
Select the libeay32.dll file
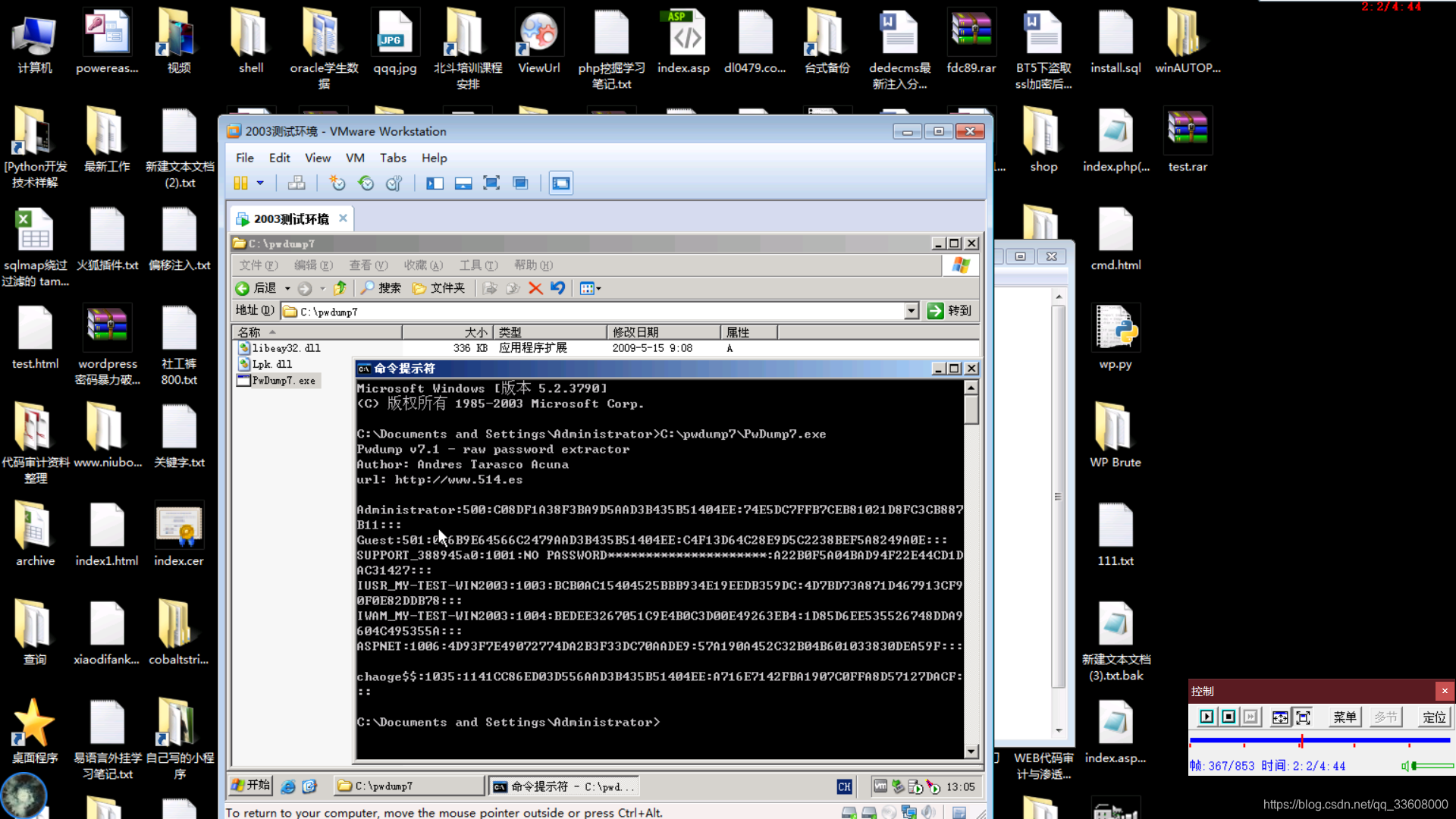coord(279,348)
